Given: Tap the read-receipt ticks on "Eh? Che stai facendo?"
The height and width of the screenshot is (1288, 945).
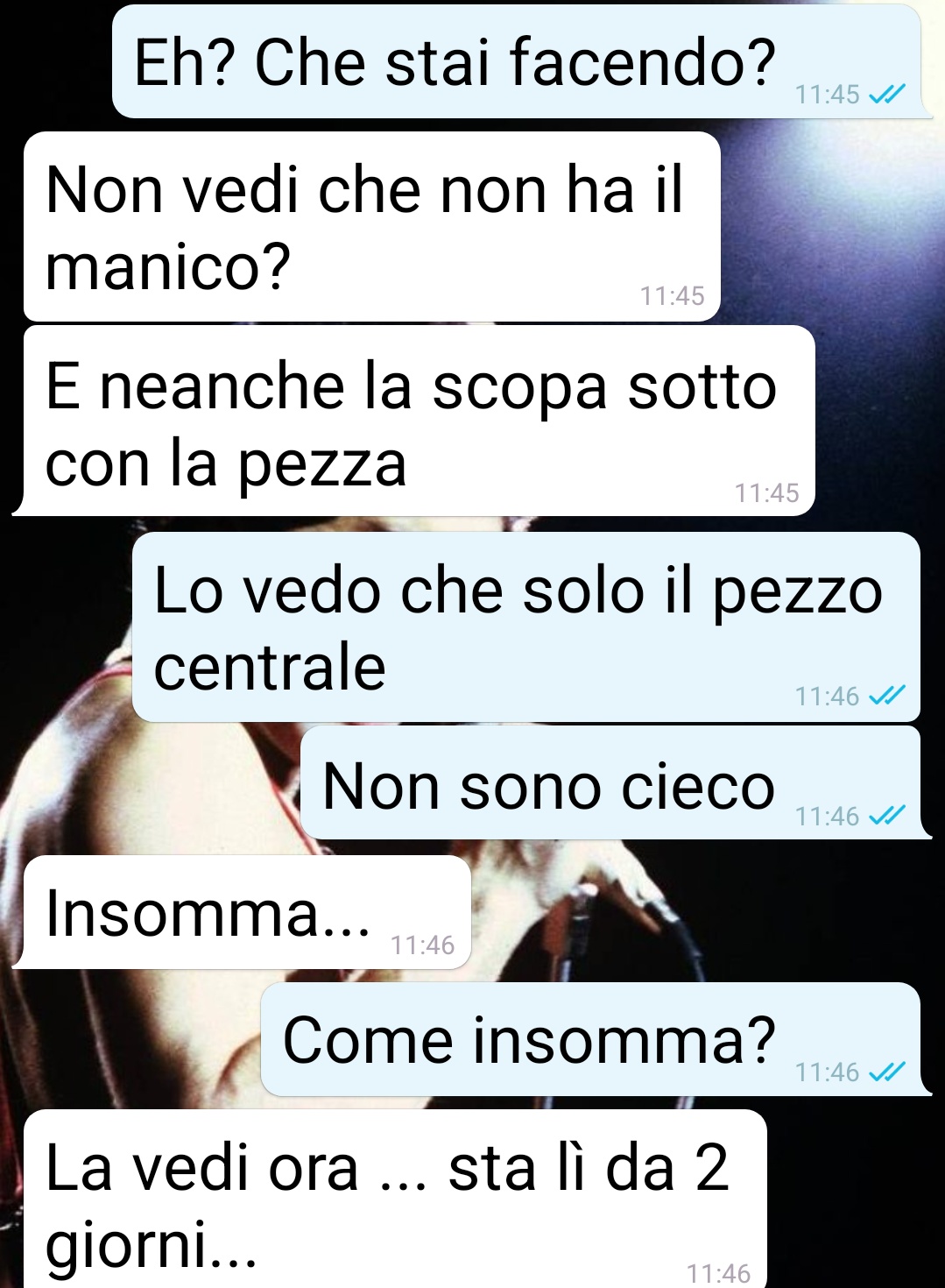Looking at the screenshot, I should (886, 94).
